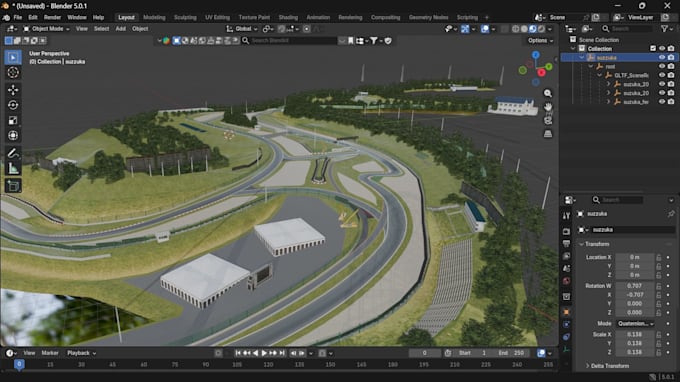The image size is (680, 382).
Task: Hide suzuka object eye icon
Action: (662, 57)
